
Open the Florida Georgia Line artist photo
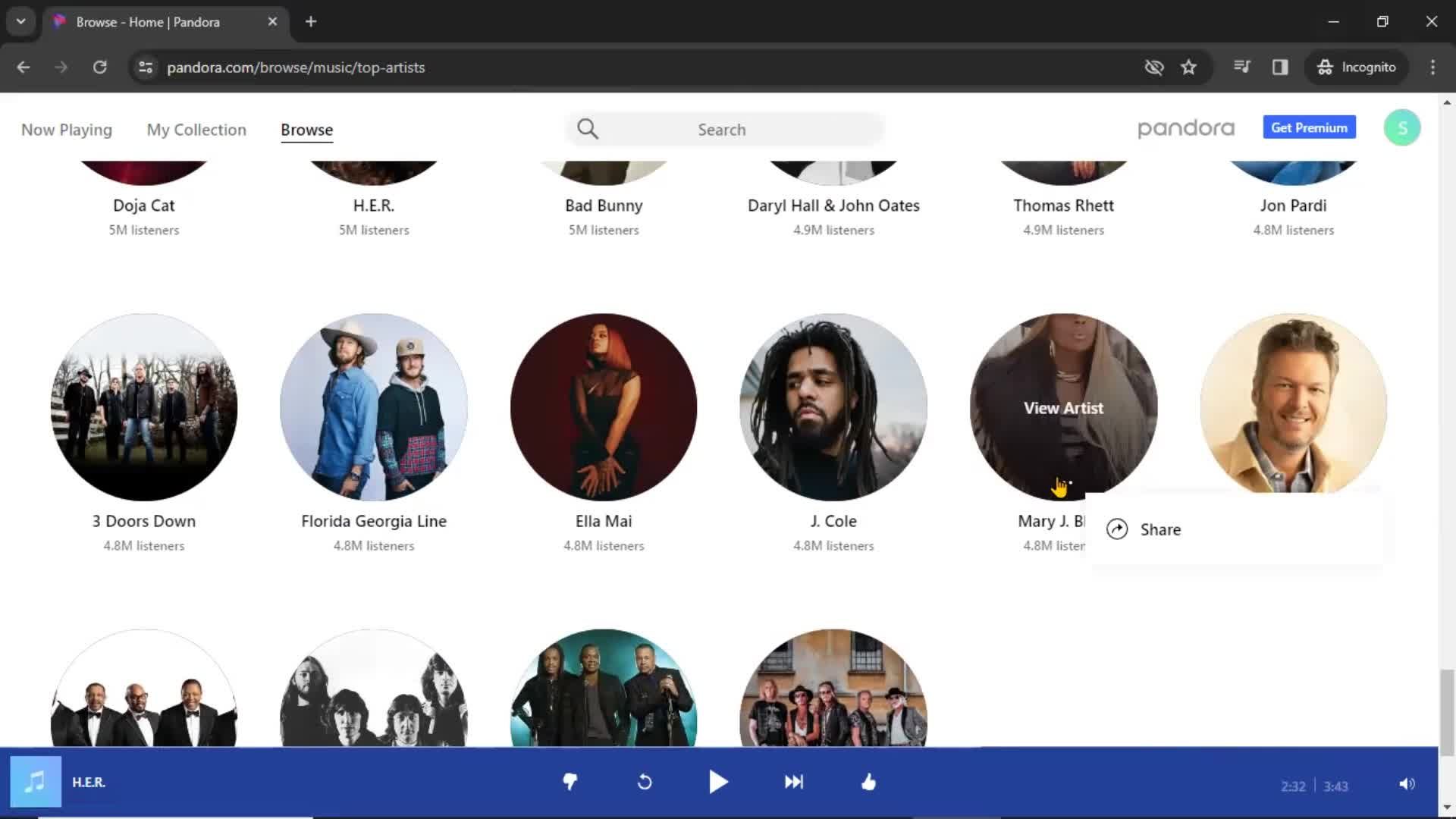click(374, 407)
